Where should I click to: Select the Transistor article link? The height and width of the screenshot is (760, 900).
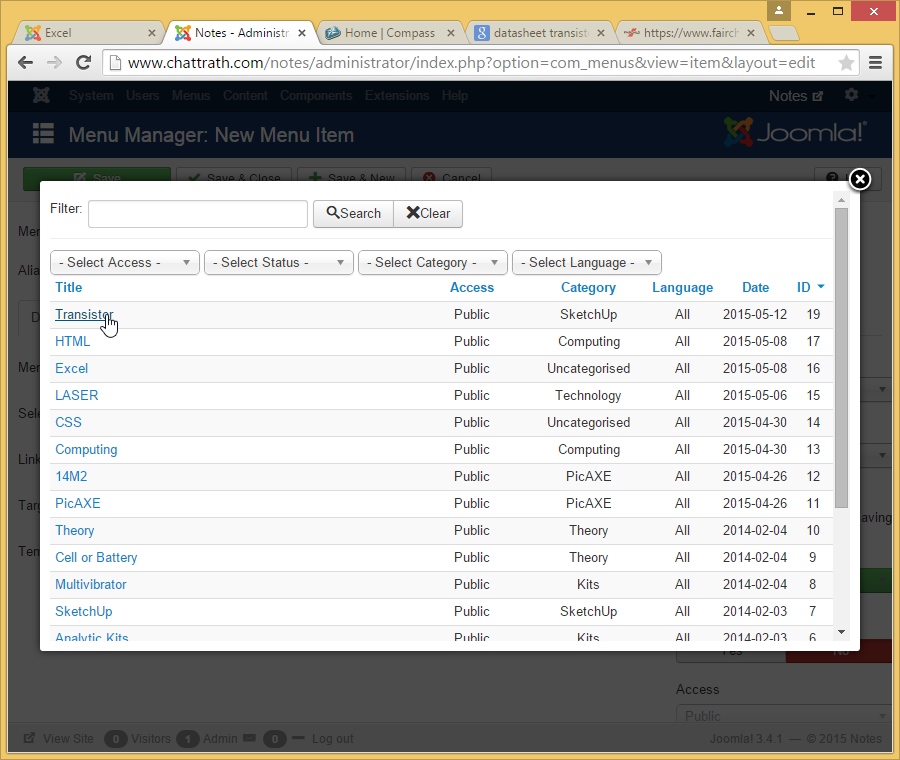[83, 314]
